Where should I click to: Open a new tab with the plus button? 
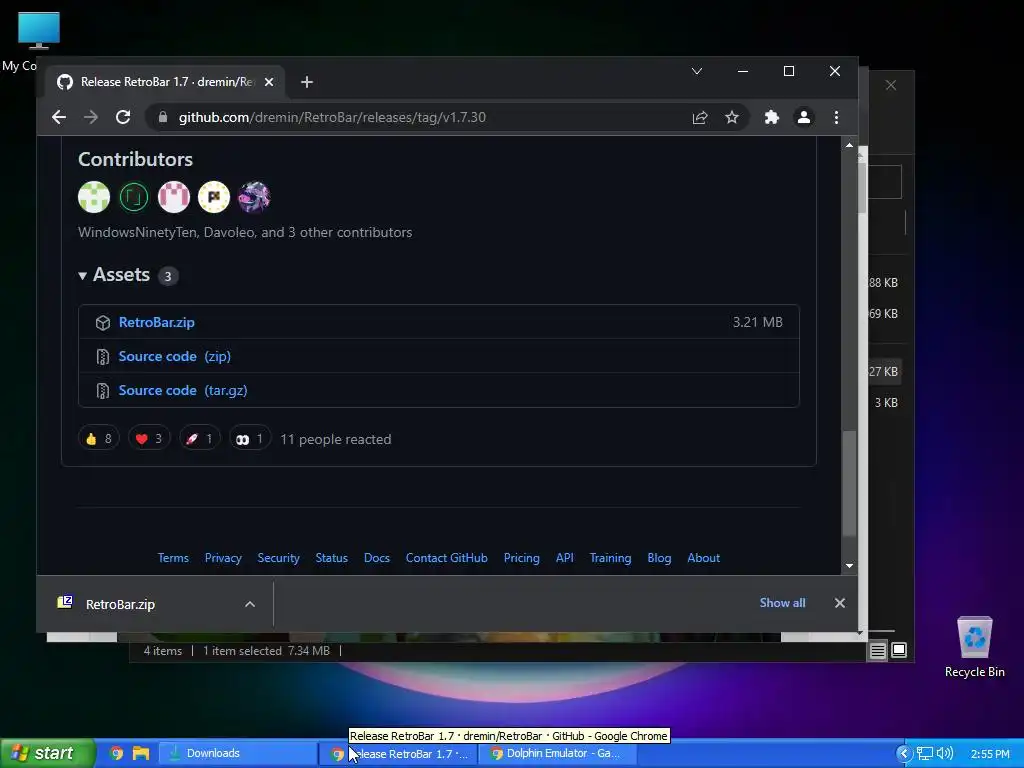tap(307, 82)
